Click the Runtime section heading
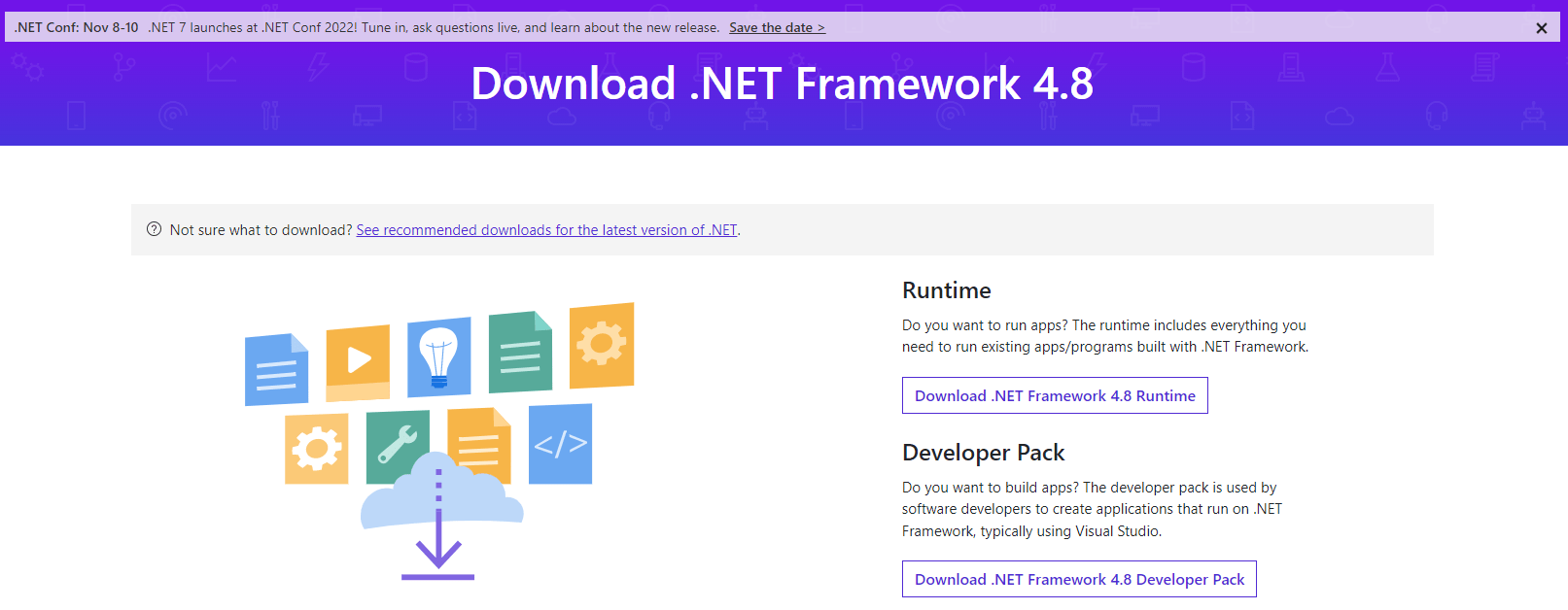This screenshot has height=610, width=1568. tap(947, 290)
